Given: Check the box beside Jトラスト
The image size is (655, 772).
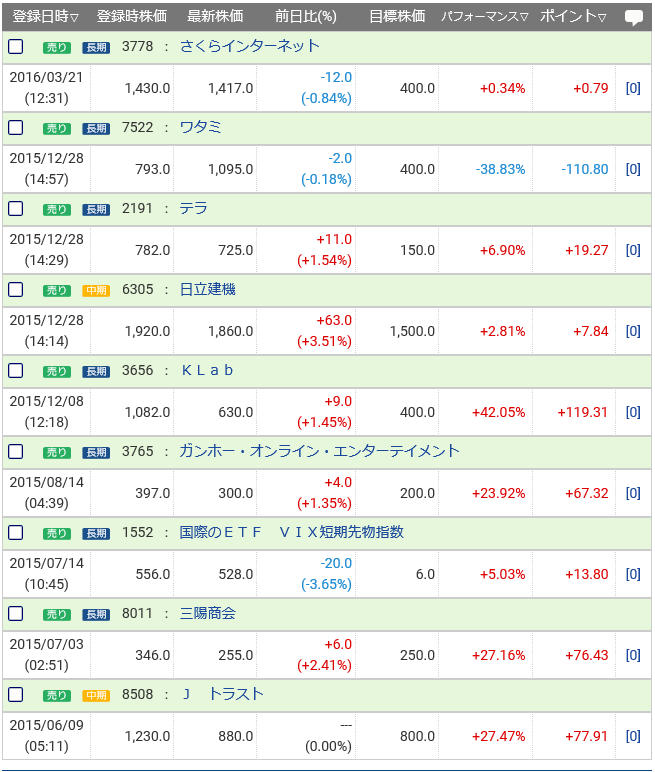Looking at the screenshot, I should [15, 694].
